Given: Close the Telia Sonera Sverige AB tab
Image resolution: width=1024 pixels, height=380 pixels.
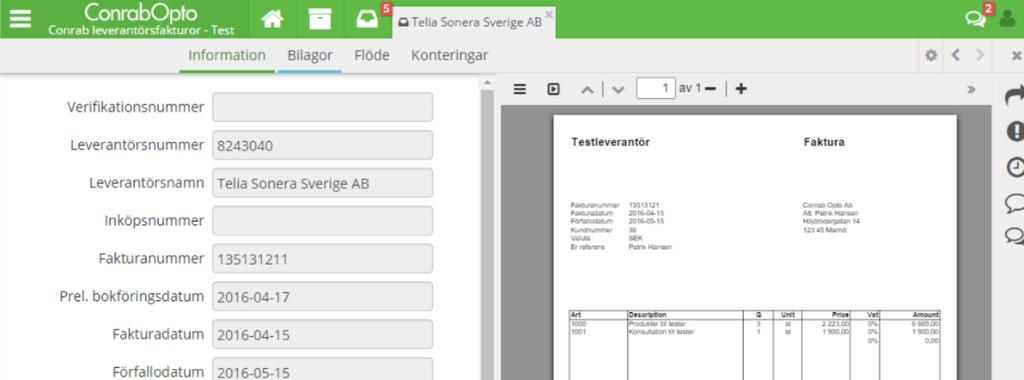Looking at the screenshot, I should point(549,13).
